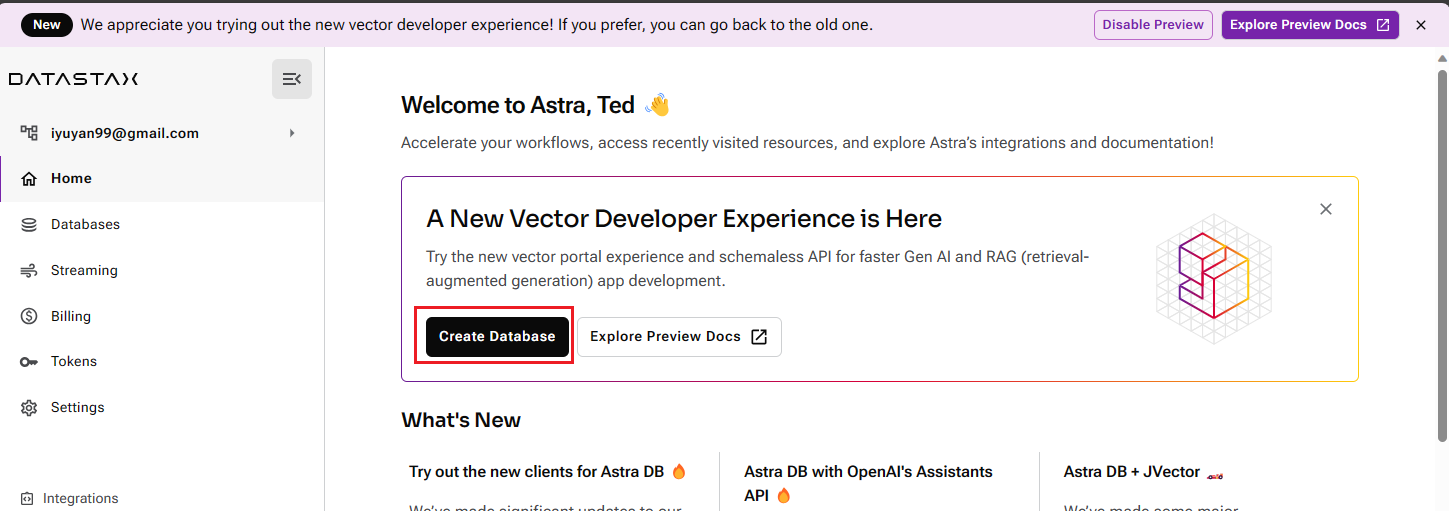Click external-link icon in banner's Explore Preview Docs
The height and width of the screenshot is (511, 1449).
(1383, 25)
